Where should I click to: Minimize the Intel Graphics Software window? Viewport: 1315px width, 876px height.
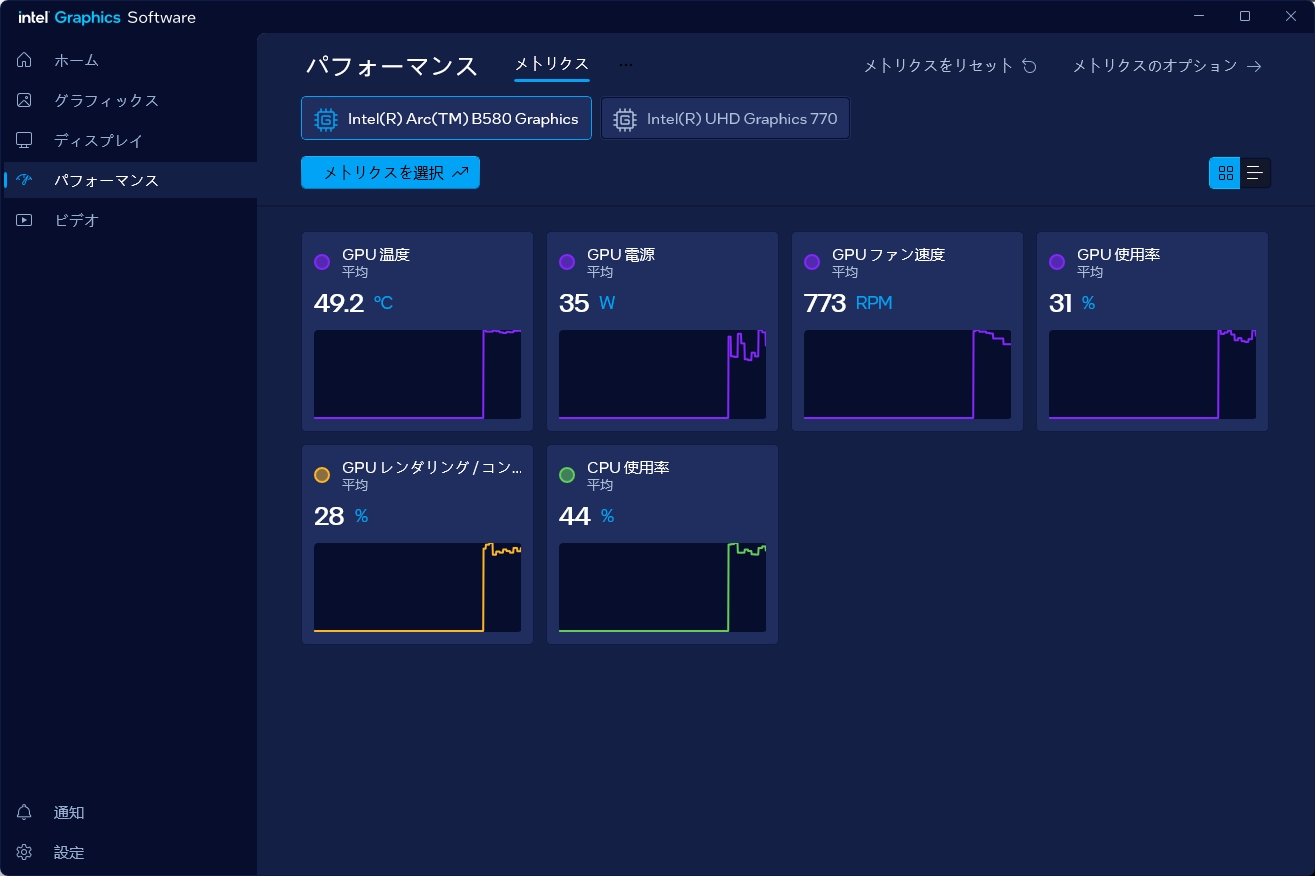pos(1200,16)
